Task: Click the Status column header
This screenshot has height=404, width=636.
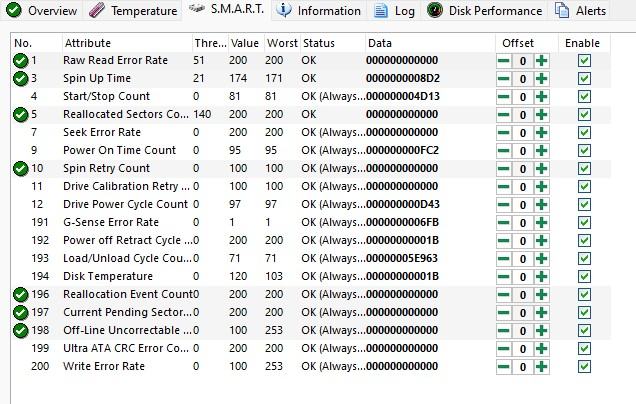Action: tap(333, 43)
